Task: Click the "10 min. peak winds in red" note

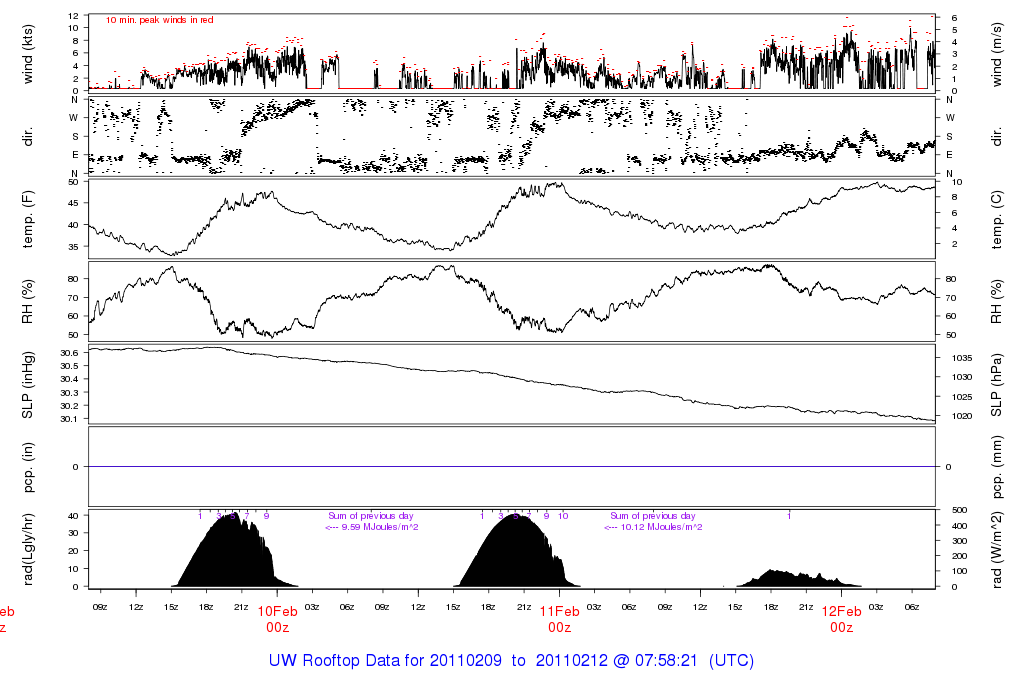Action: coord(159,20)
